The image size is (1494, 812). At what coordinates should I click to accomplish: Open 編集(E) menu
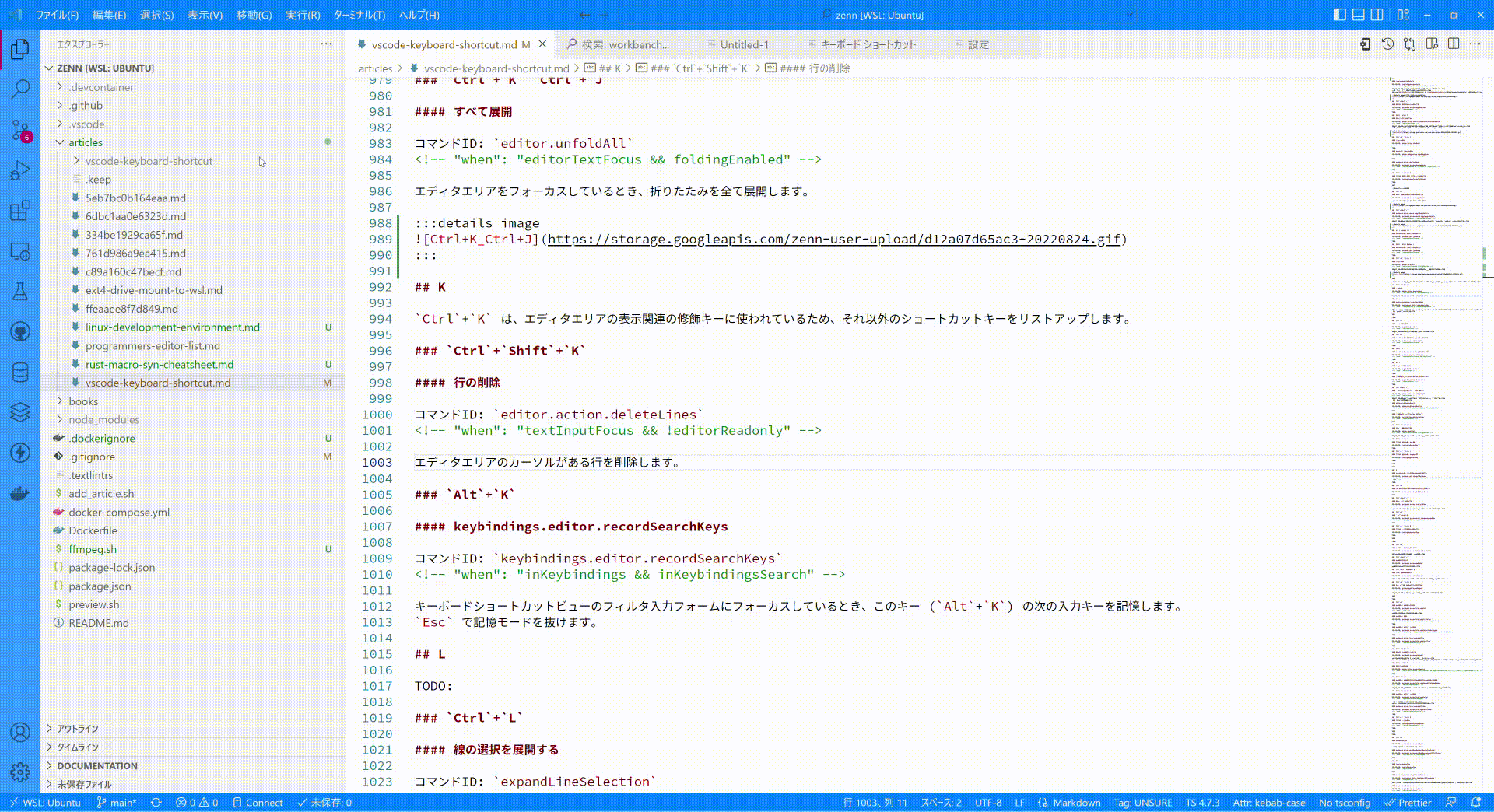tap(109, 15)
